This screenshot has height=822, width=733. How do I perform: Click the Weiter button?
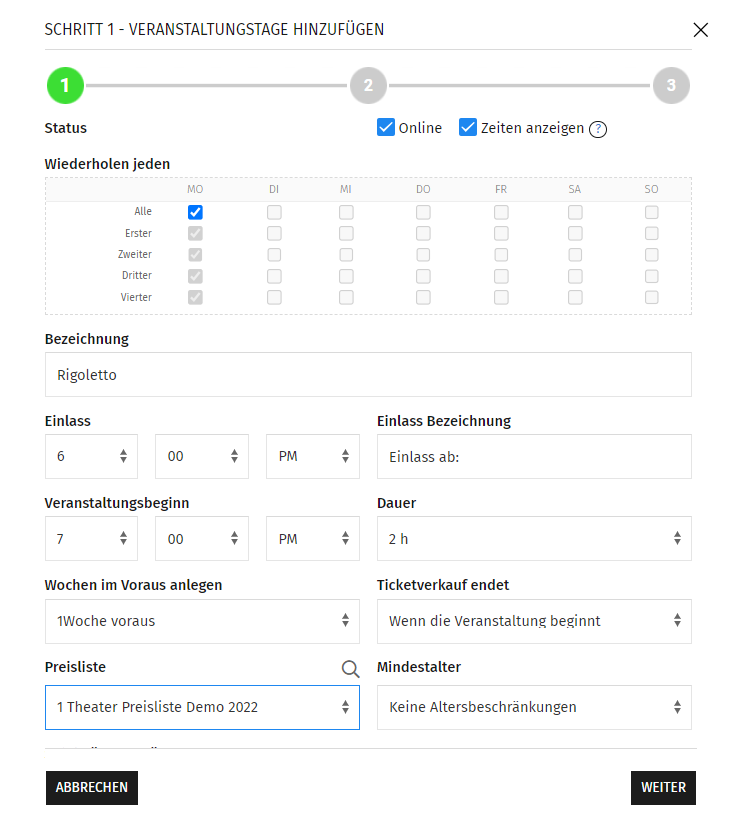pyautogui.click(x=663, y=787)
